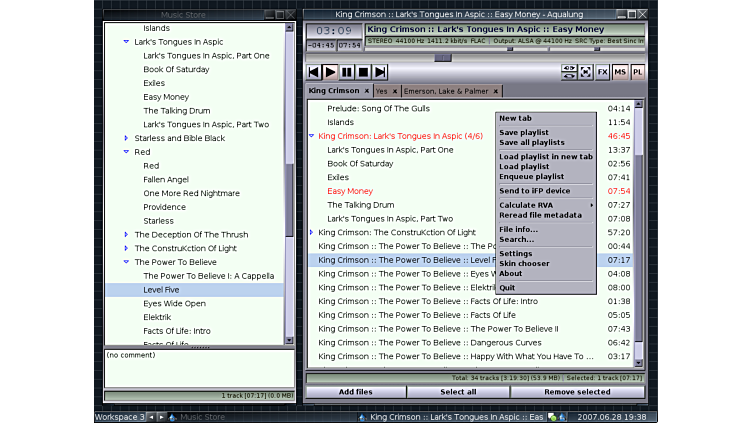This screenshot has height=423, width=752.
Task: Pause the current song
Action: tap(347, 72)
